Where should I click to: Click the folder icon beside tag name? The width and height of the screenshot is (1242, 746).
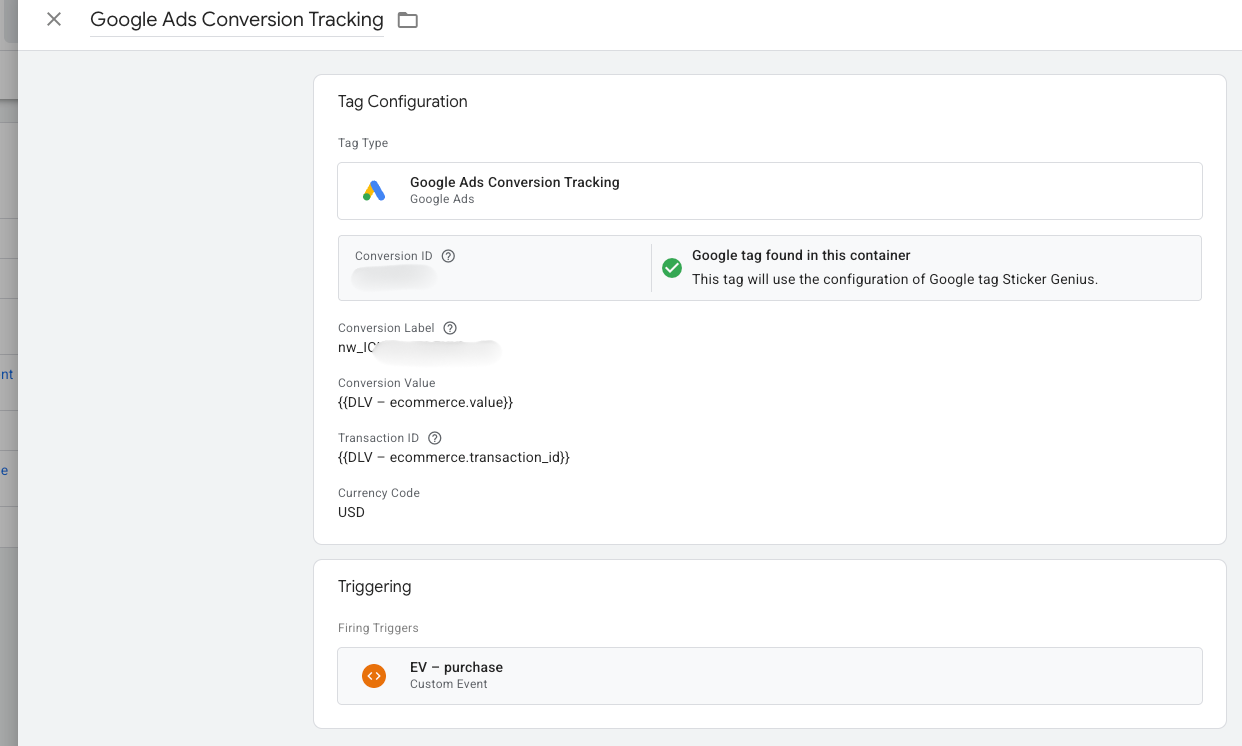pos(408,20)
